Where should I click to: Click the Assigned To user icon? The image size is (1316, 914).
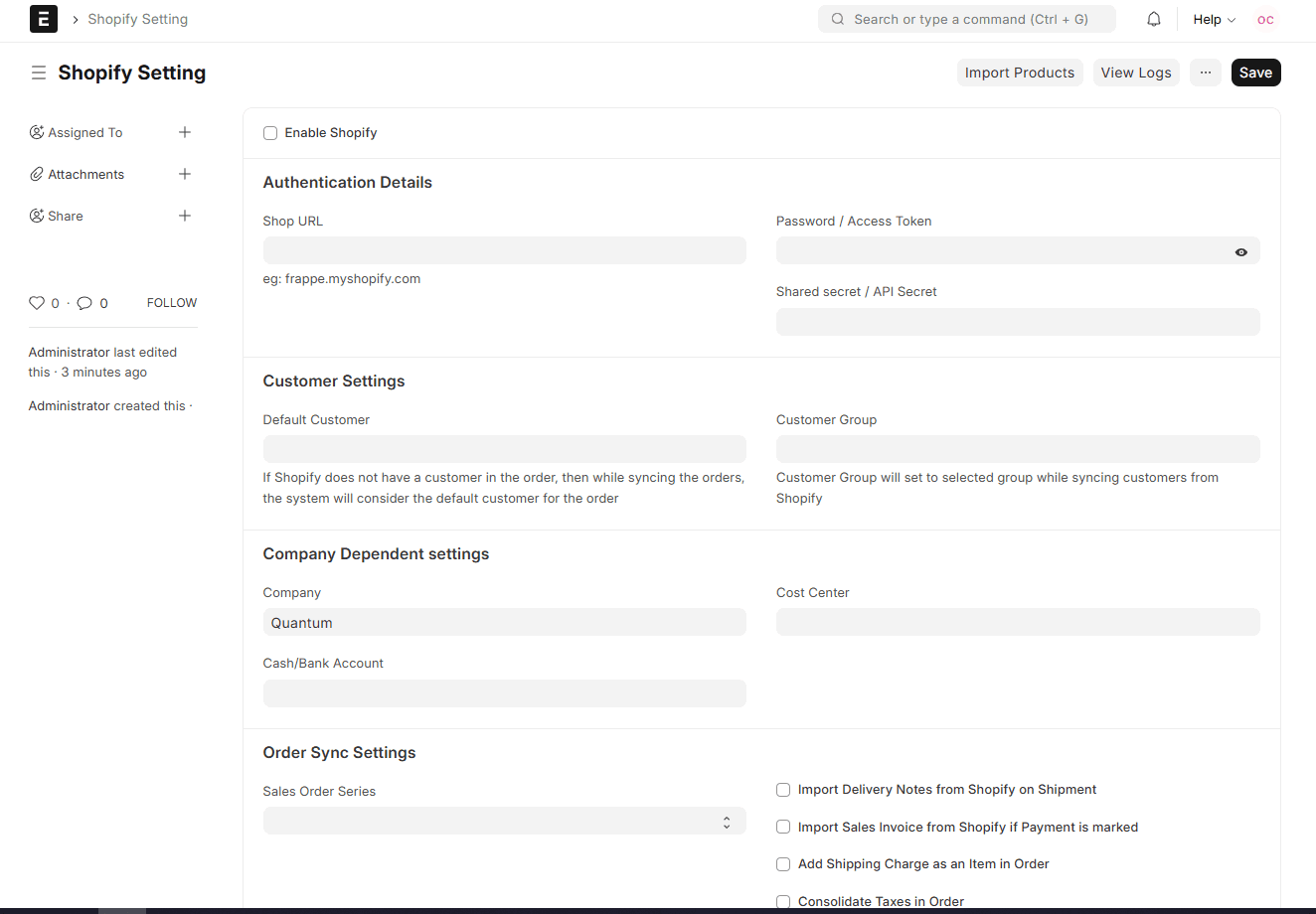37,132
